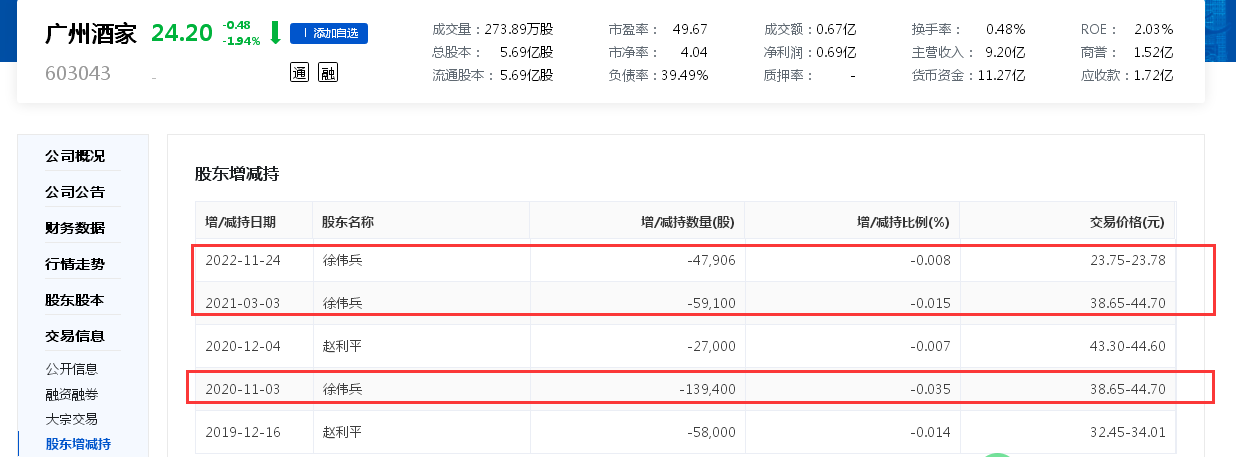The image size is (1236, 457).
Task: Select the 融资融券 submenu item
Action: [x=72, y=394]
